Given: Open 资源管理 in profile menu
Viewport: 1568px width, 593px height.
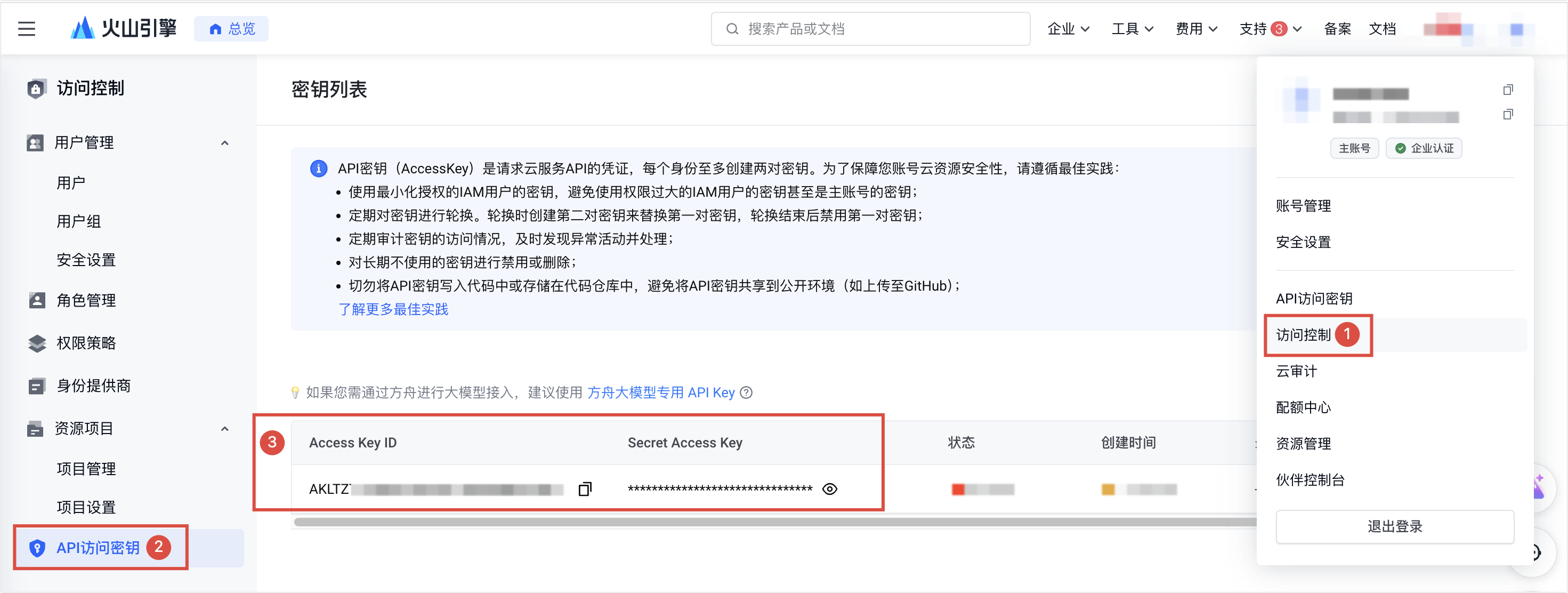Looking at the screenshot, I should (x=1303, y=444).
